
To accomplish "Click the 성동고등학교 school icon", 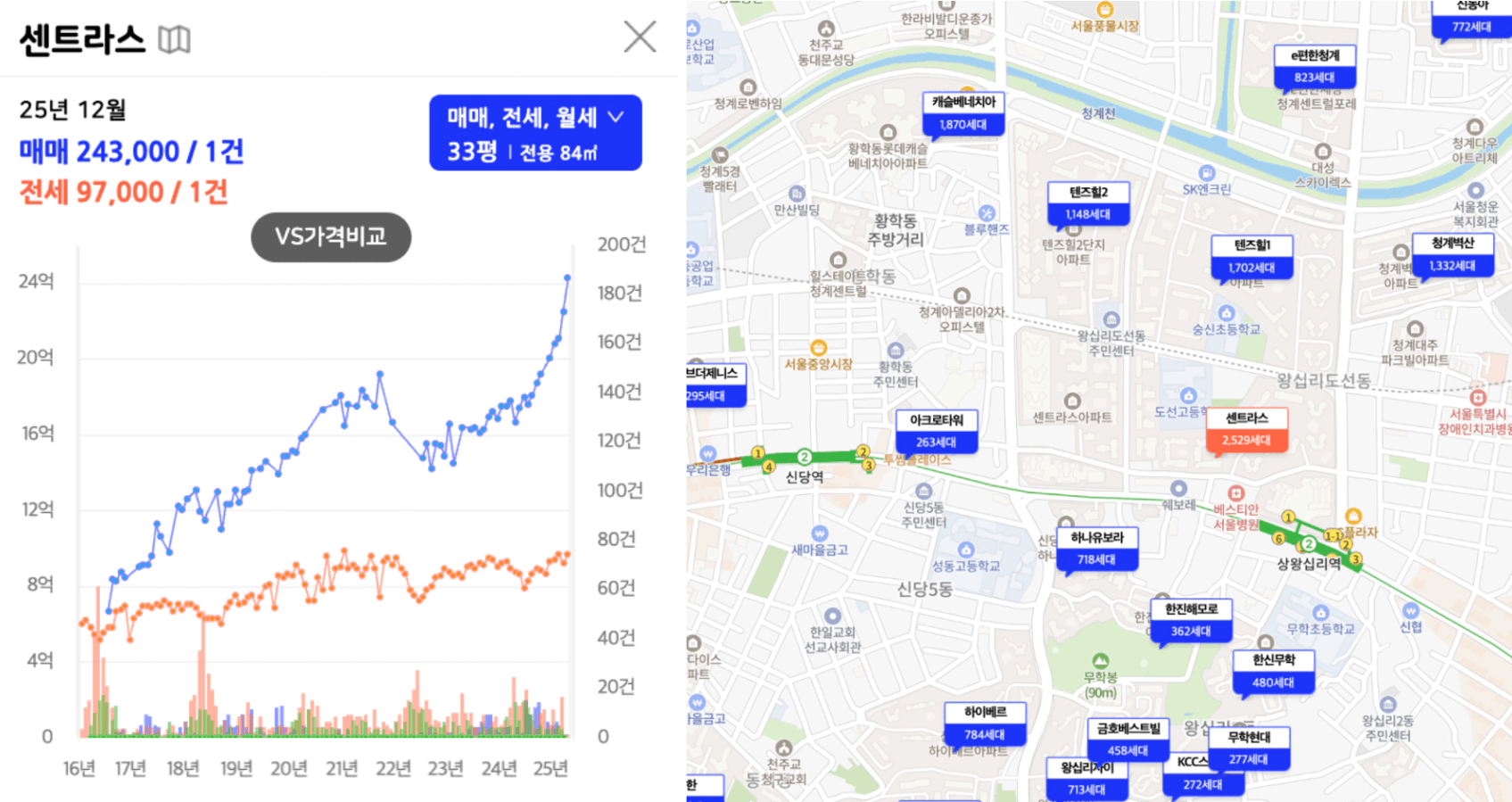I will pyautogui.click(x=966, y=550).
